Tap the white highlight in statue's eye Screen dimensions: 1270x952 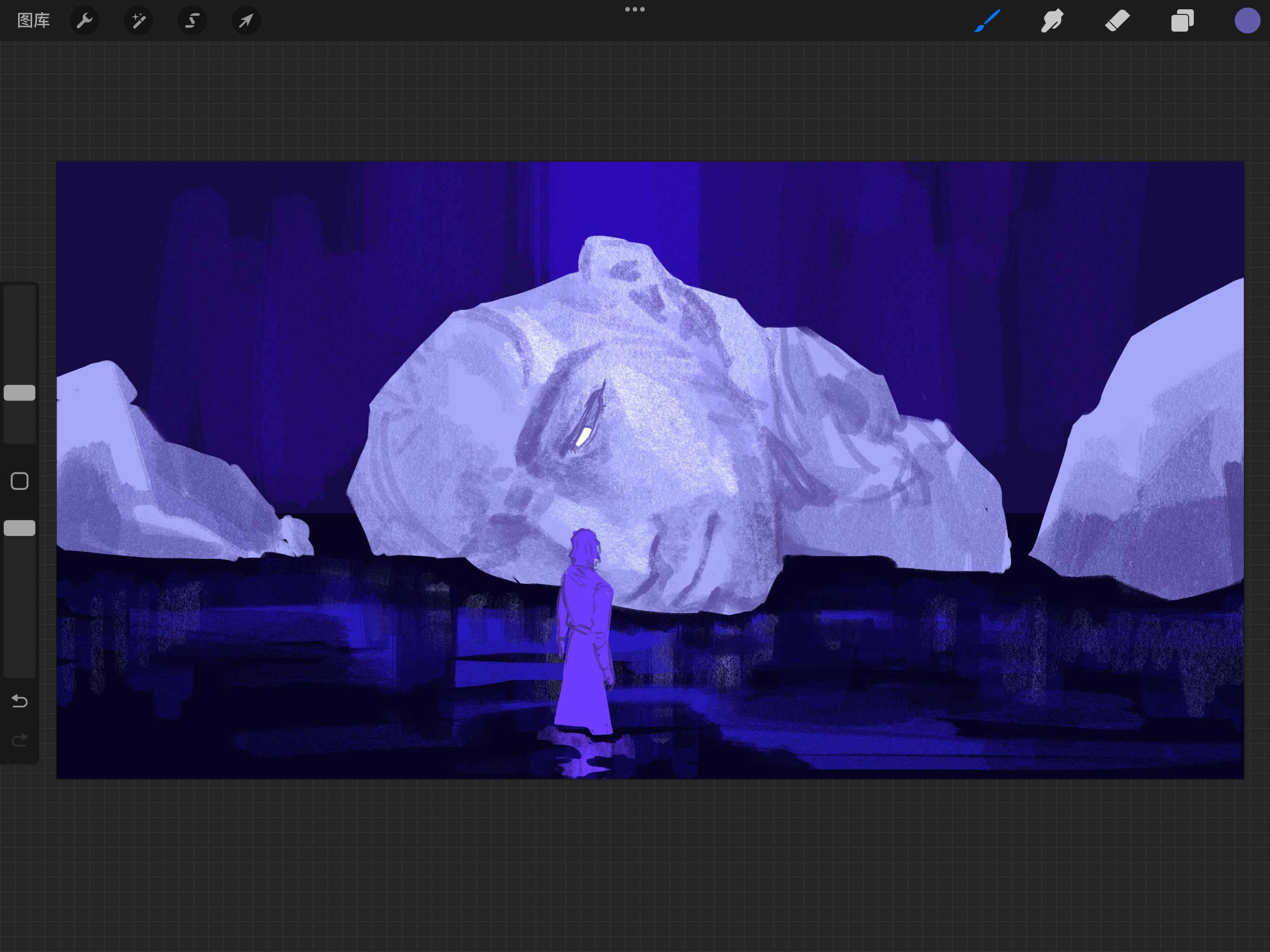coord(582,437)
